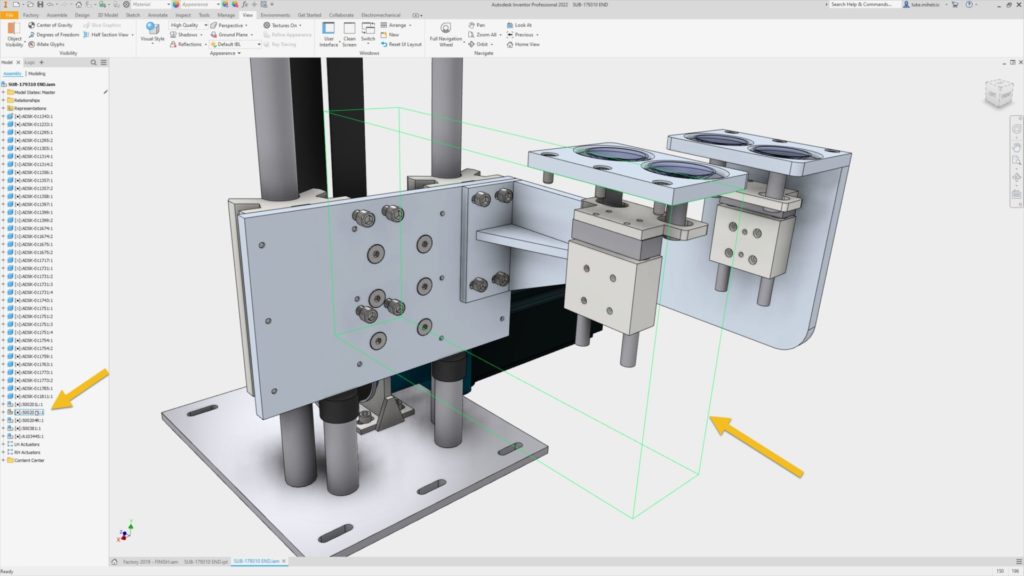Viewport: 1024px width, 576px height.
Task: Click the ViewCube in the viewport
Action: 998,93
